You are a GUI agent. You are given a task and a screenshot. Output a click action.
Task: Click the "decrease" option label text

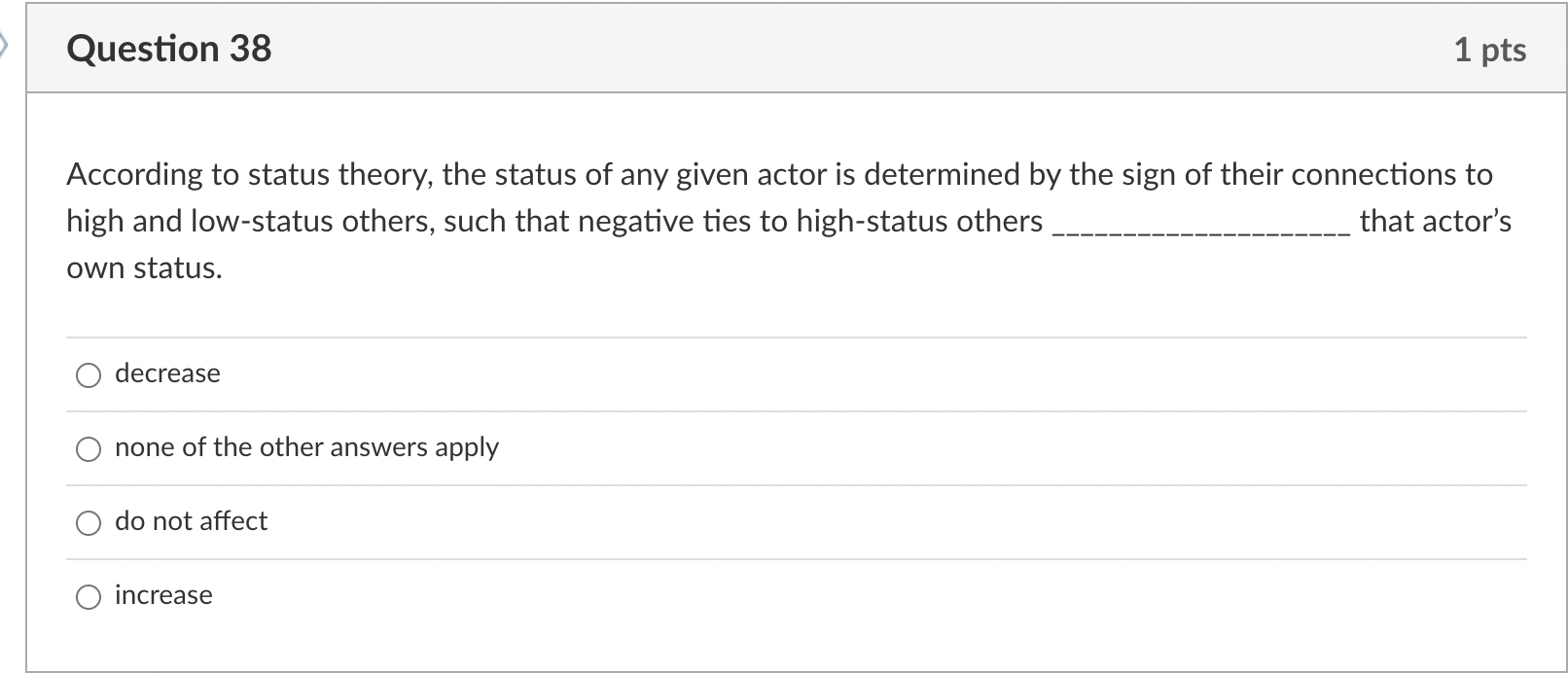pyautogui.click(x=166, y=373)
